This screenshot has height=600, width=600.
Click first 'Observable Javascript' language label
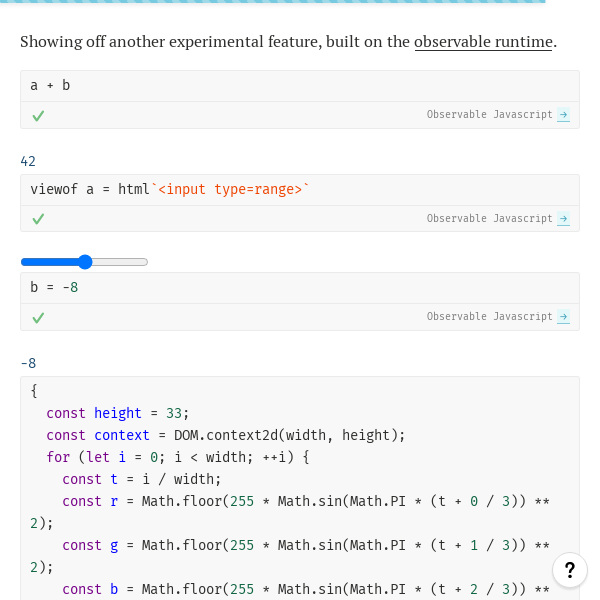coord(489,115)
